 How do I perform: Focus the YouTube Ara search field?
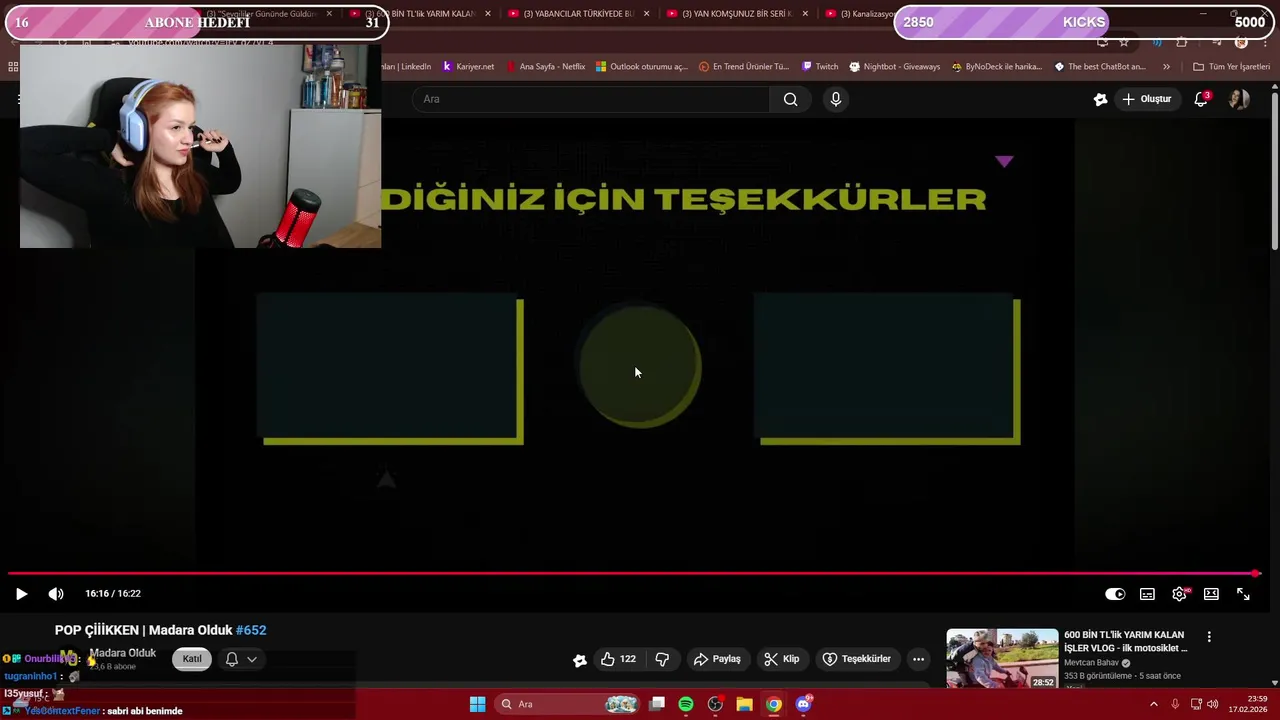tap(590, 99)
